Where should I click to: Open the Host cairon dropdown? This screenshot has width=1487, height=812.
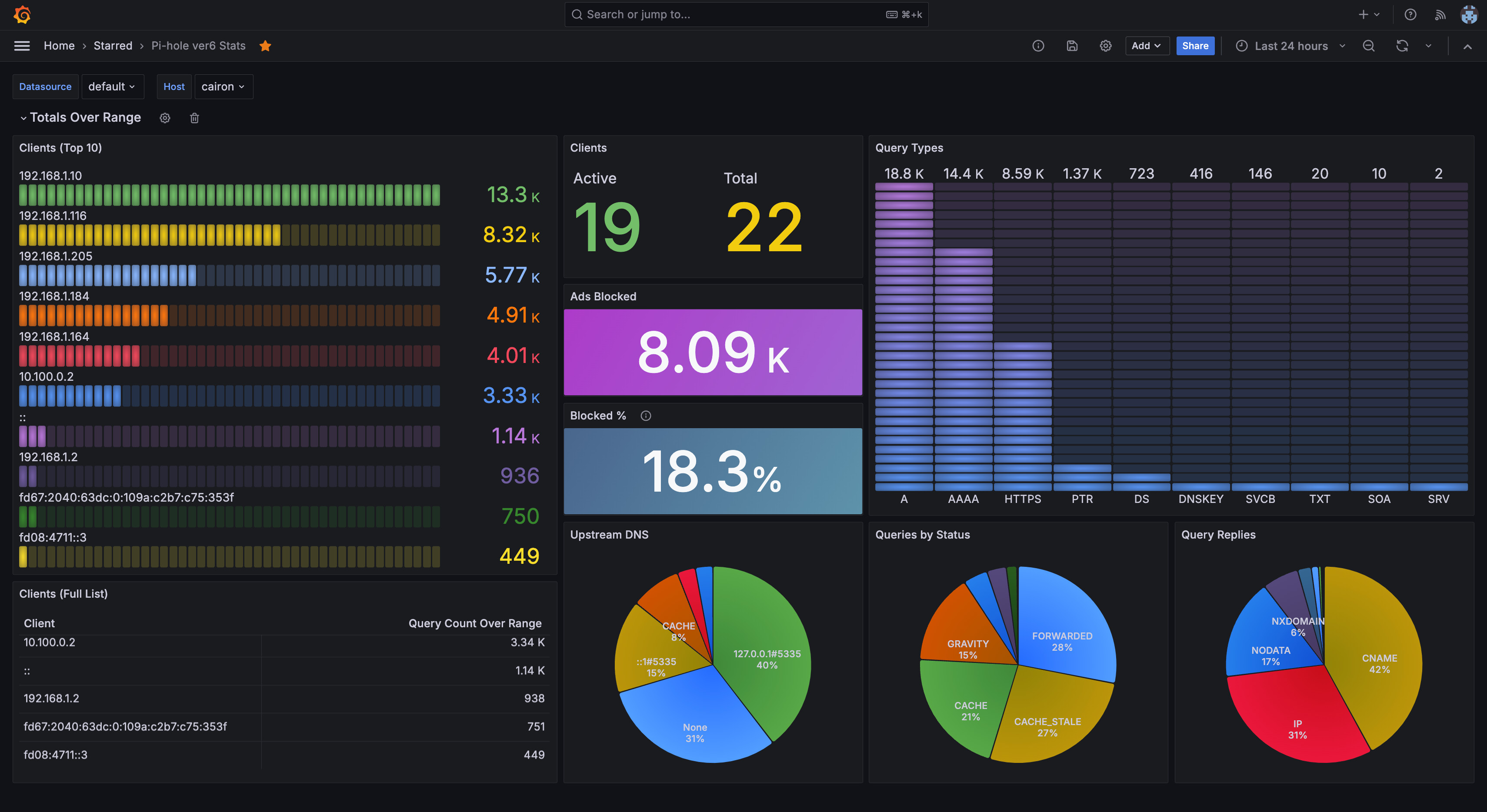click(x=223, y=87)
